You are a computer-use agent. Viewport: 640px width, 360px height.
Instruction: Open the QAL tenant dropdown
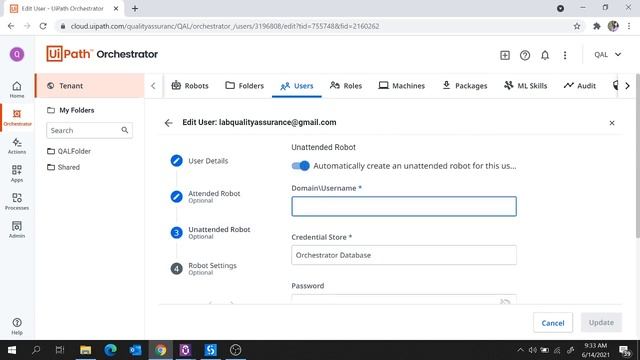click(608, 55)
